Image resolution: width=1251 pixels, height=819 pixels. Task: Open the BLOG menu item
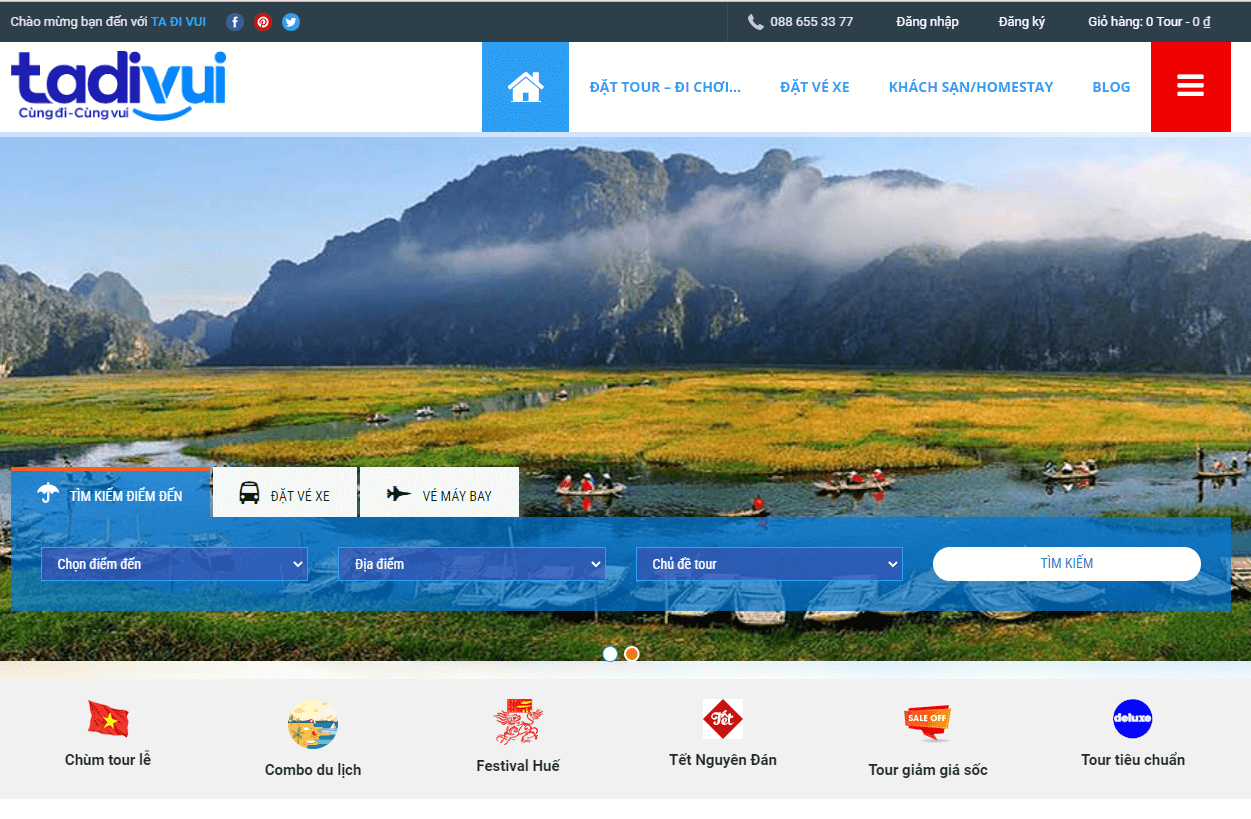(x=1111, y=86)
